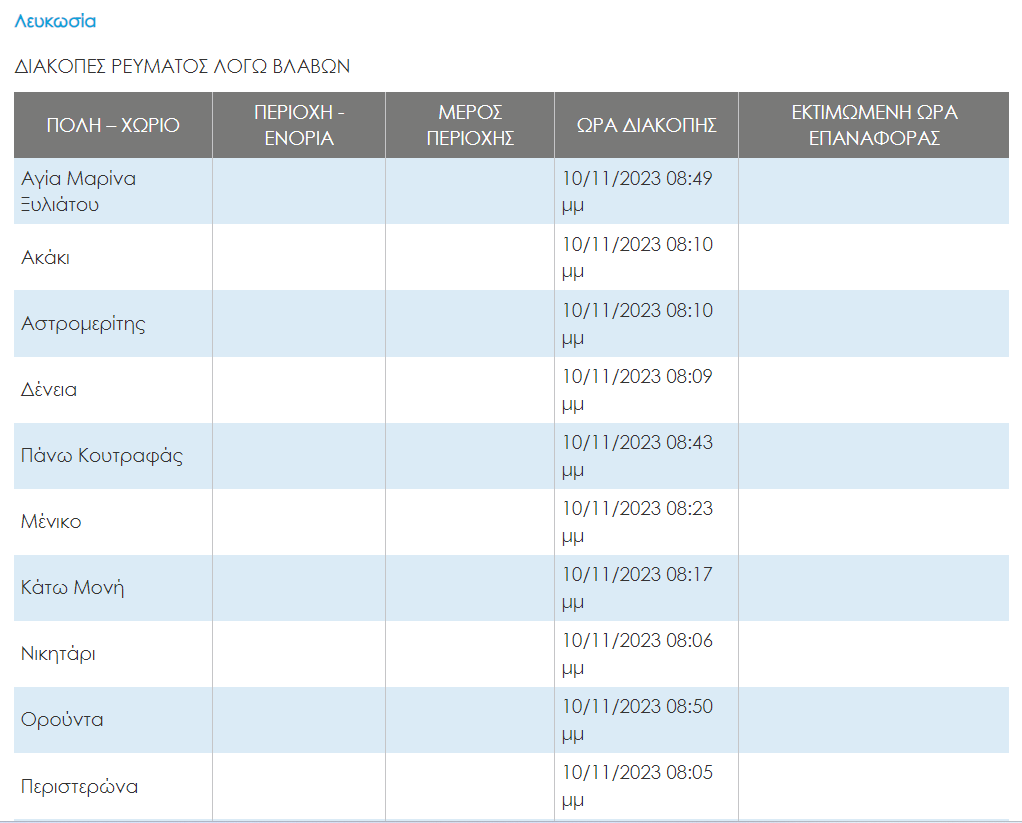
Task: Click the Αγία Μαρίνα Ξυλιάτου cell
Action: tap(79, 191)
